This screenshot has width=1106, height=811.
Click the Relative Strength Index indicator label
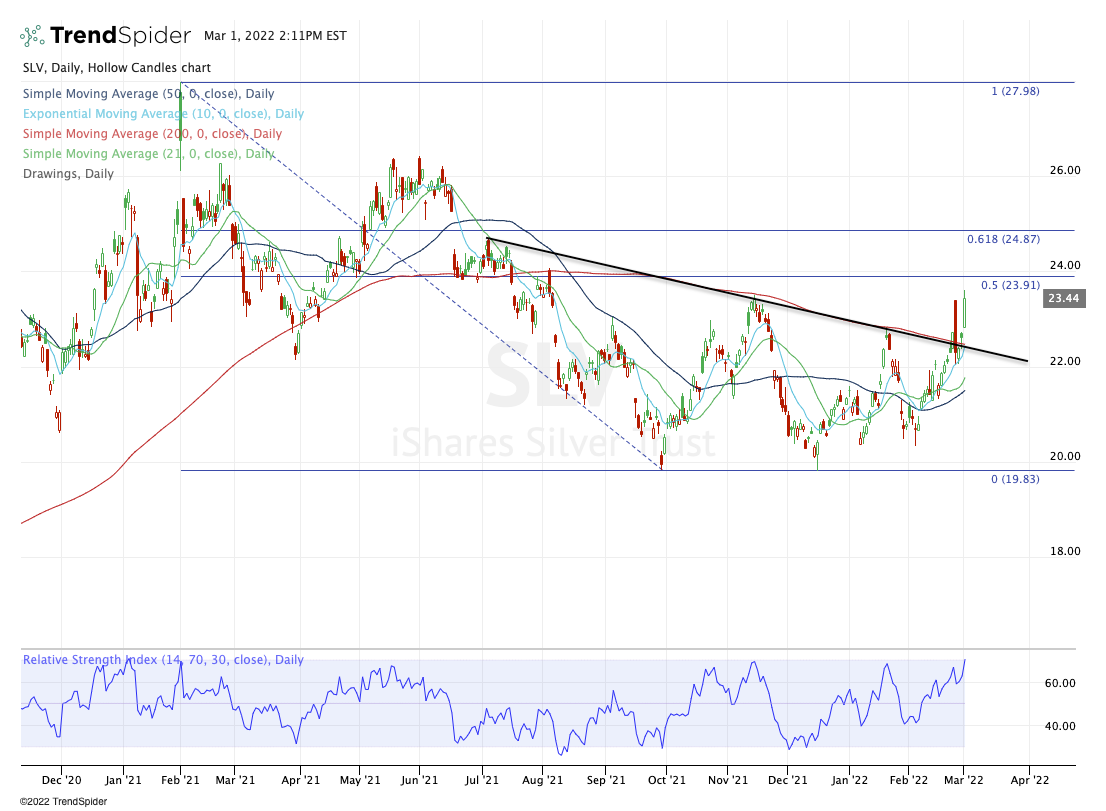pyautogui.click(x=163, y=660)
